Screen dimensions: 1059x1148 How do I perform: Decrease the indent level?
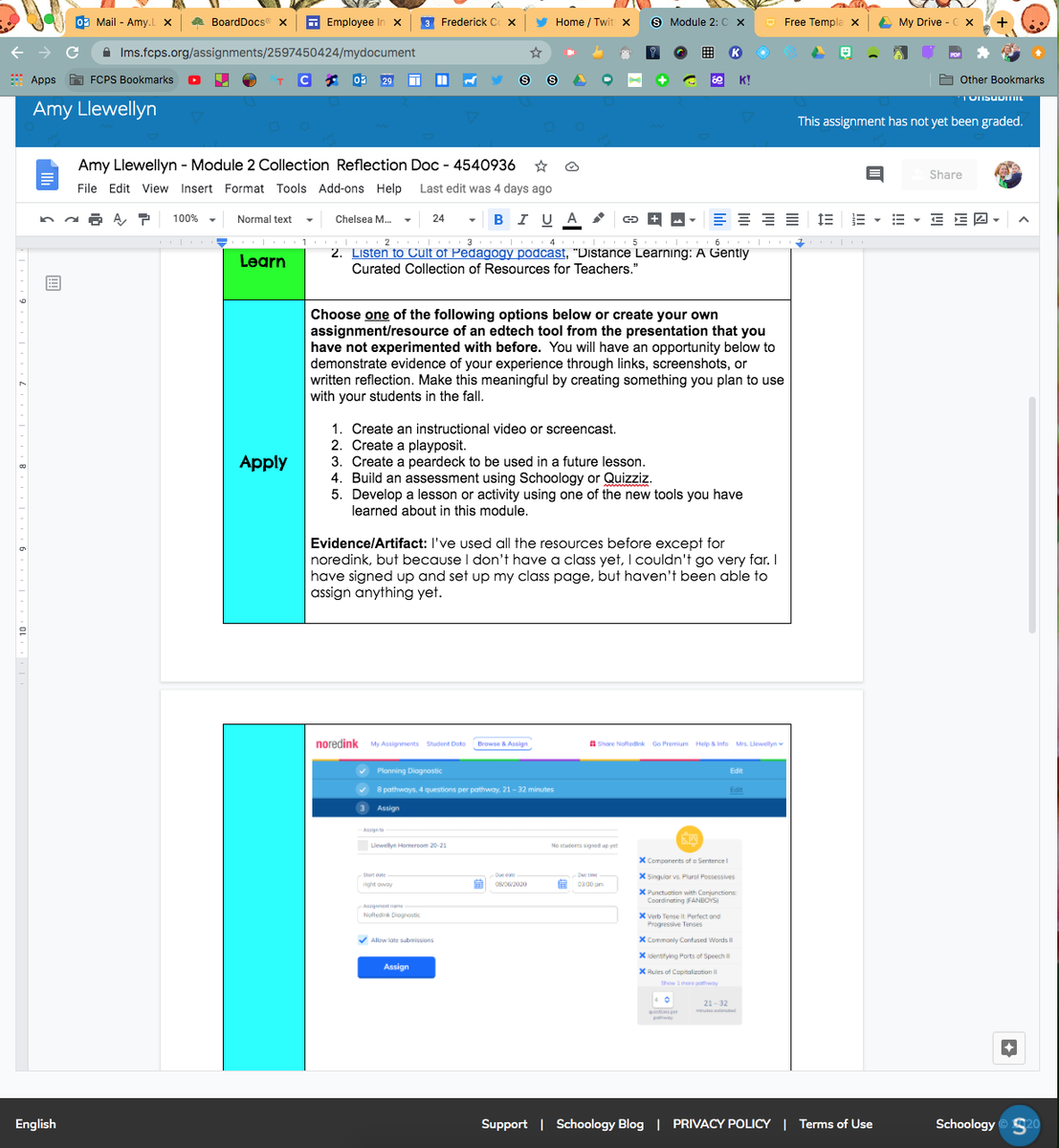click(x=937, y=219)
